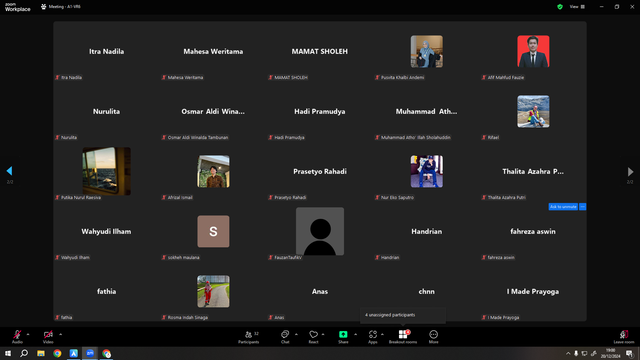Open the Apps panel

point(373,336)
